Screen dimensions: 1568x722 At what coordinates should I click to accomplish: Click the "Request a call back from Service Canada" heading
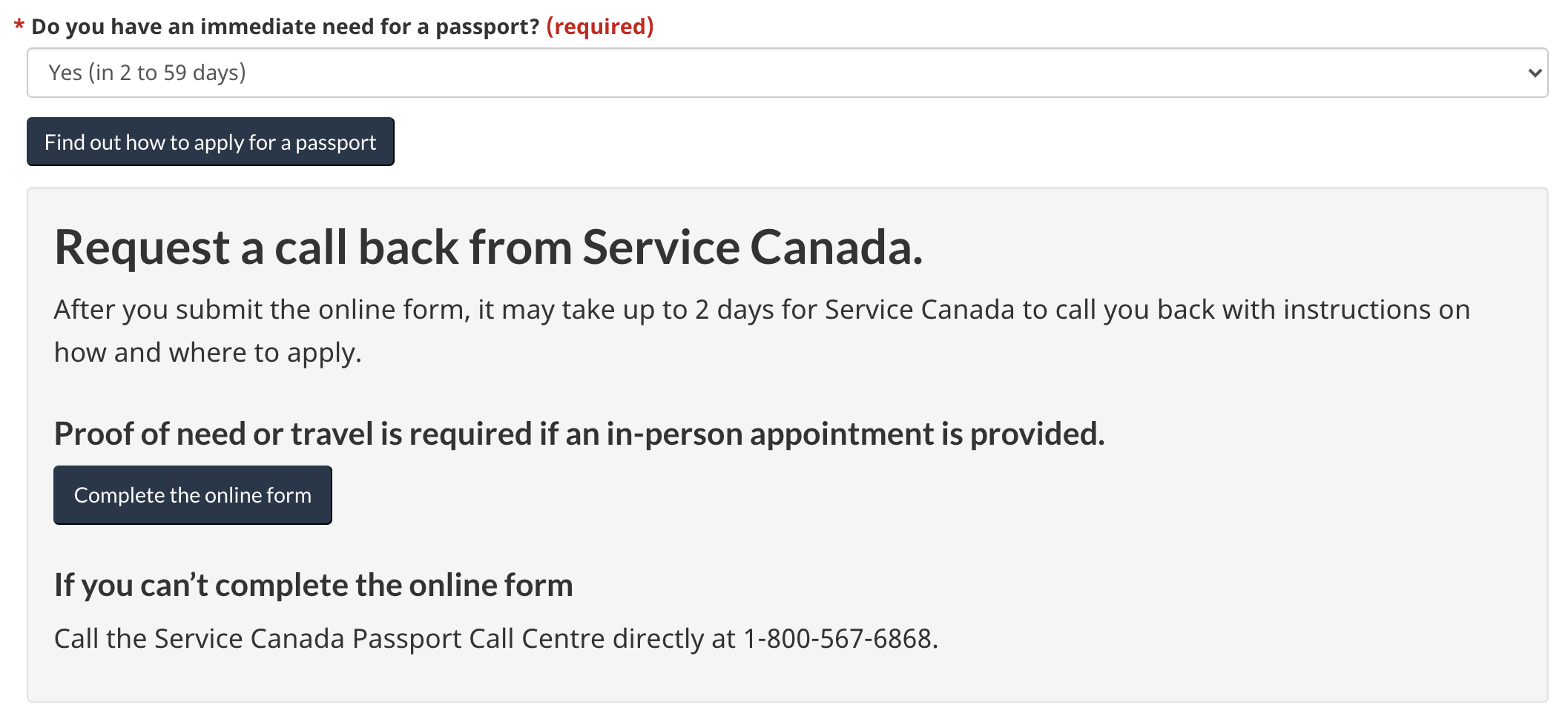coord(488,248)
